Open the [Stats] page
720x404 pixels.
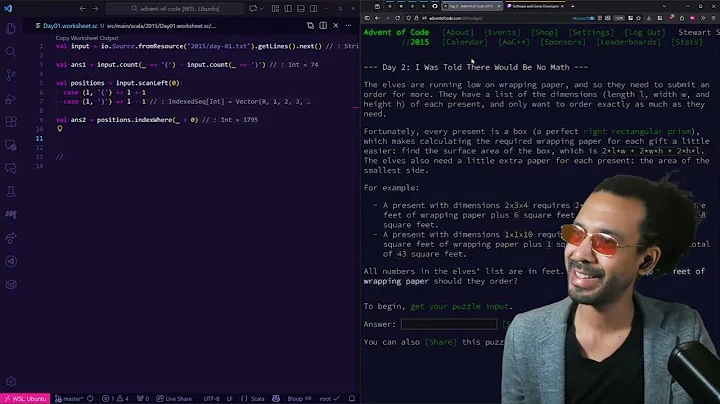(x=687, y=42)
